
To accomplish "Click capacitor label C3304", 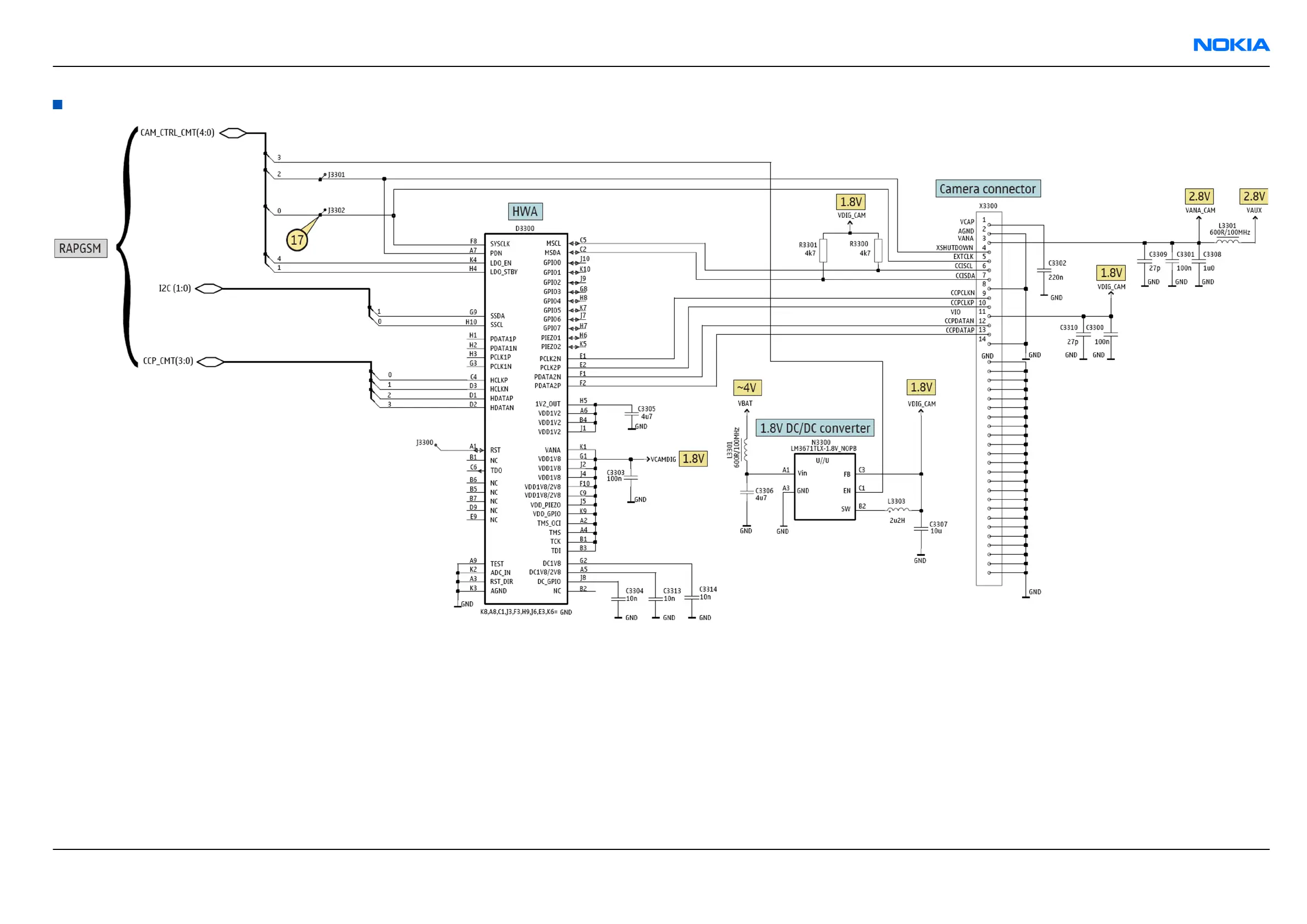I will click(x=635, y=590).
